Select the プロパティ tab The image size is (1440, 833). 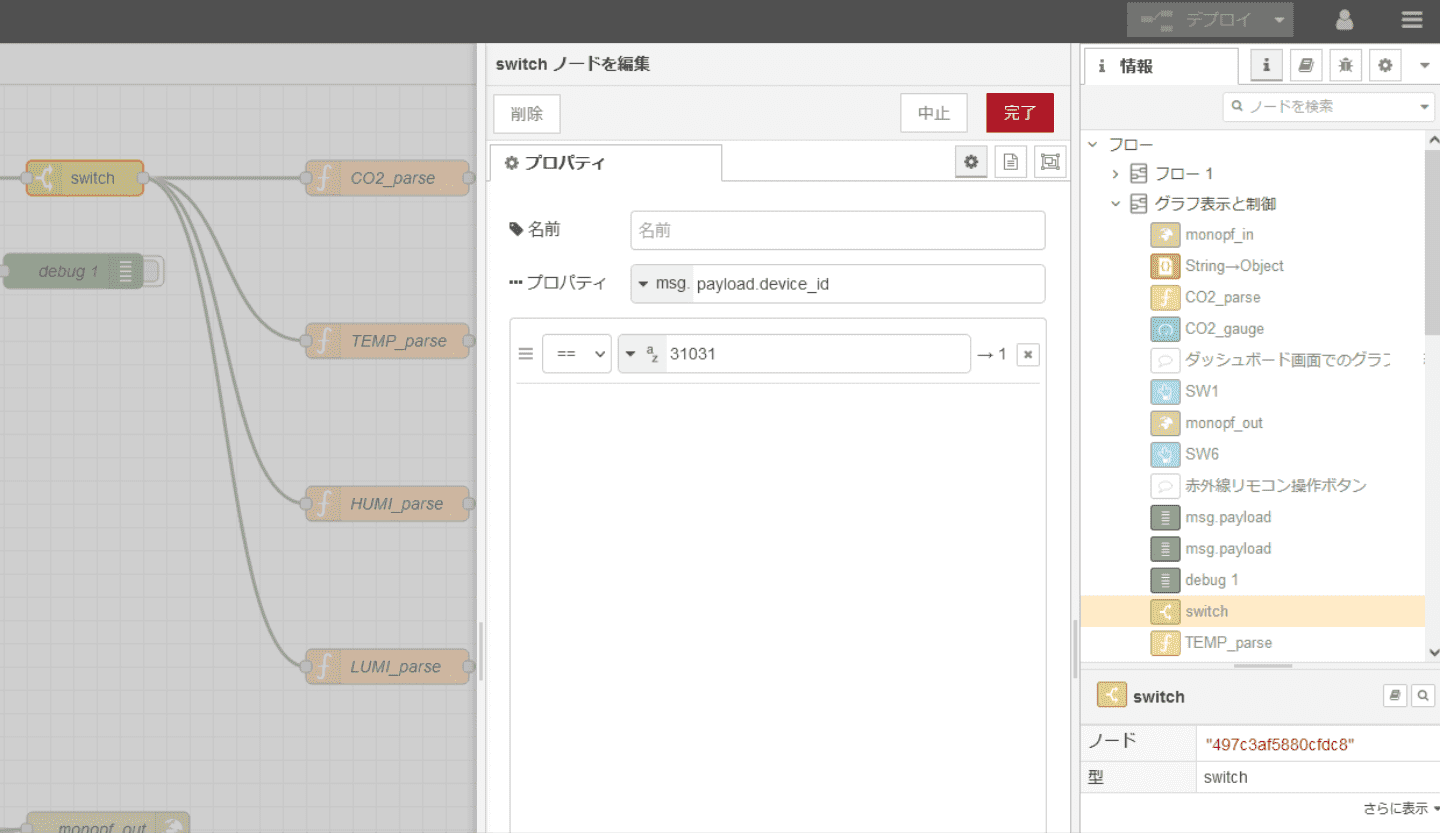[x=604, y=163]
